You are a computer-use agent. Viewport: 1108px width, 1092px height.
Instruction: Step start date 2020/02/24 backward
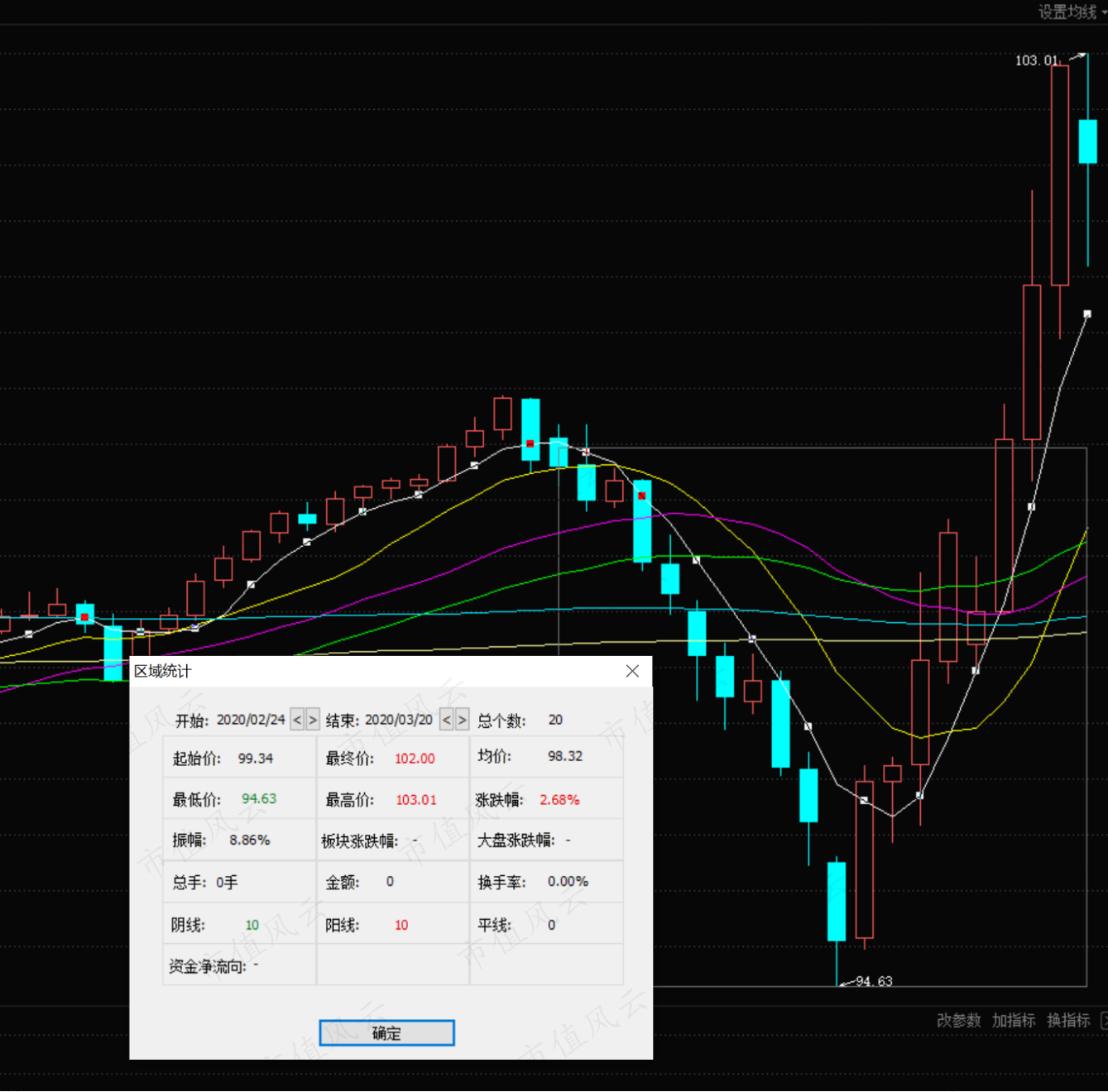297,720
